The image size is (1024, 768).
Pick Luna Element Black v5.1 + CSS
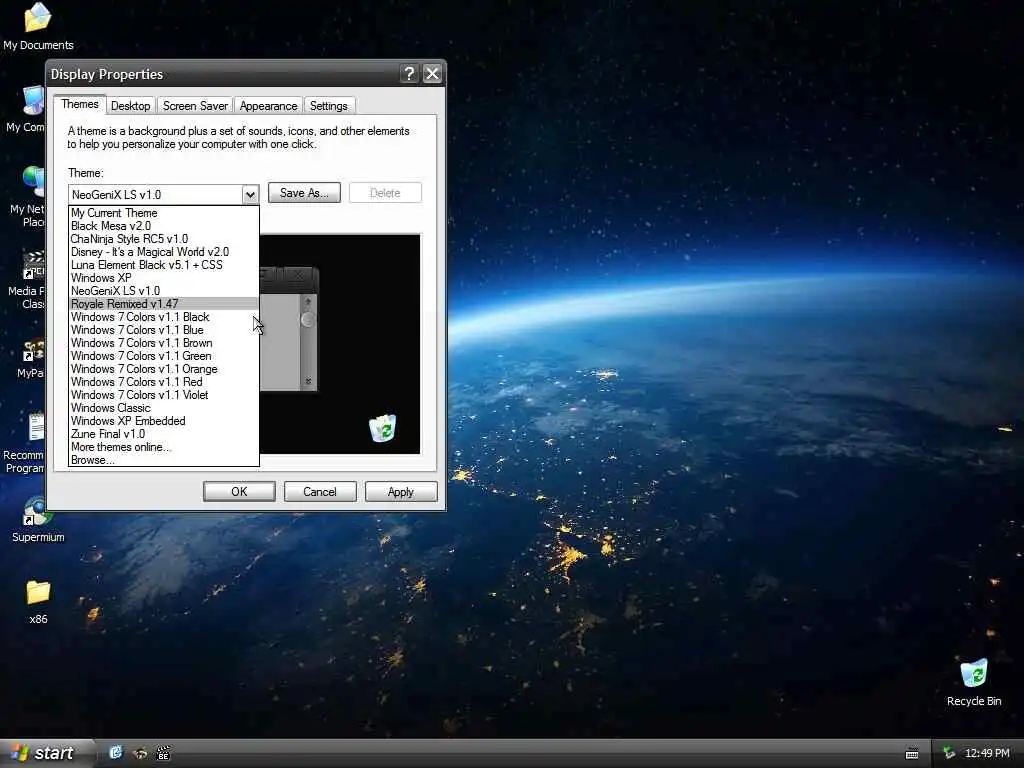[164, 265]
